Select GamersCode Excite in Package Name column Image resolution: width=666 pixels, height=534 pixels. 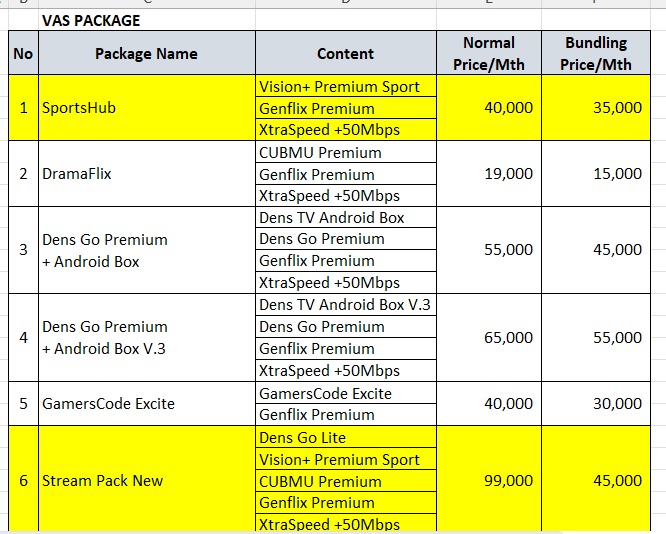pos(146,404)
